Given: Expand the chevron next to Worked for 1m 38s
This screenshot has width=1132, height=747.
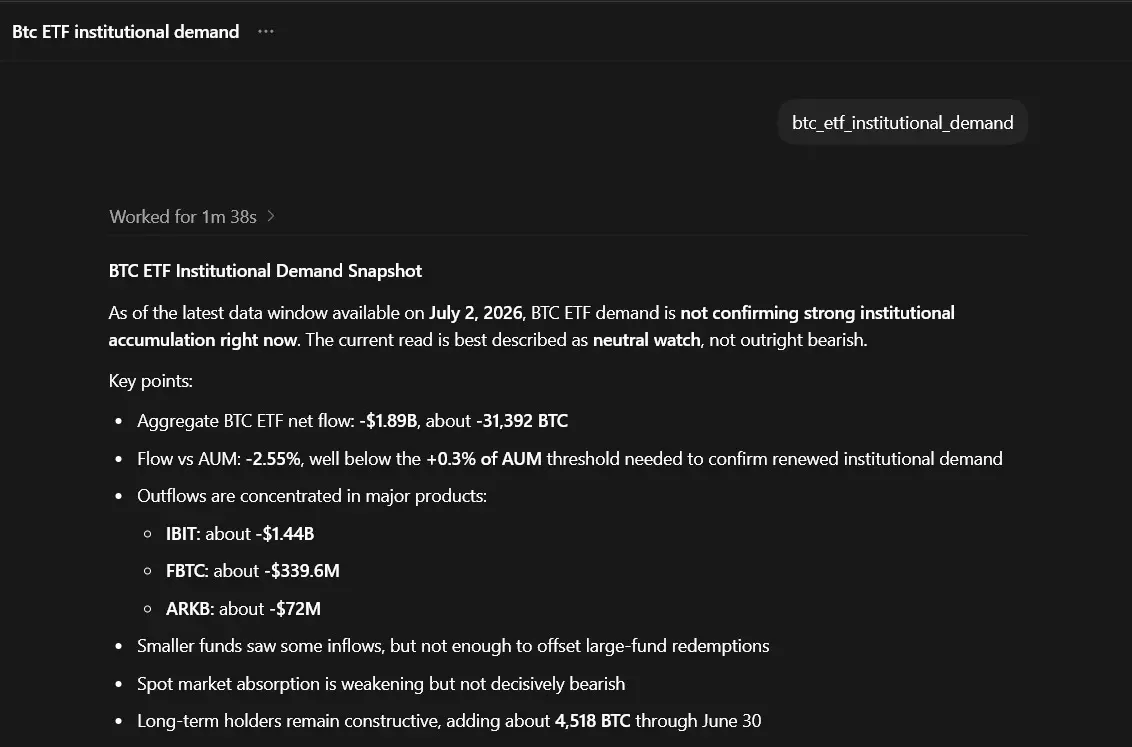Looking at the screenshot, I should [x=271, y=216].
